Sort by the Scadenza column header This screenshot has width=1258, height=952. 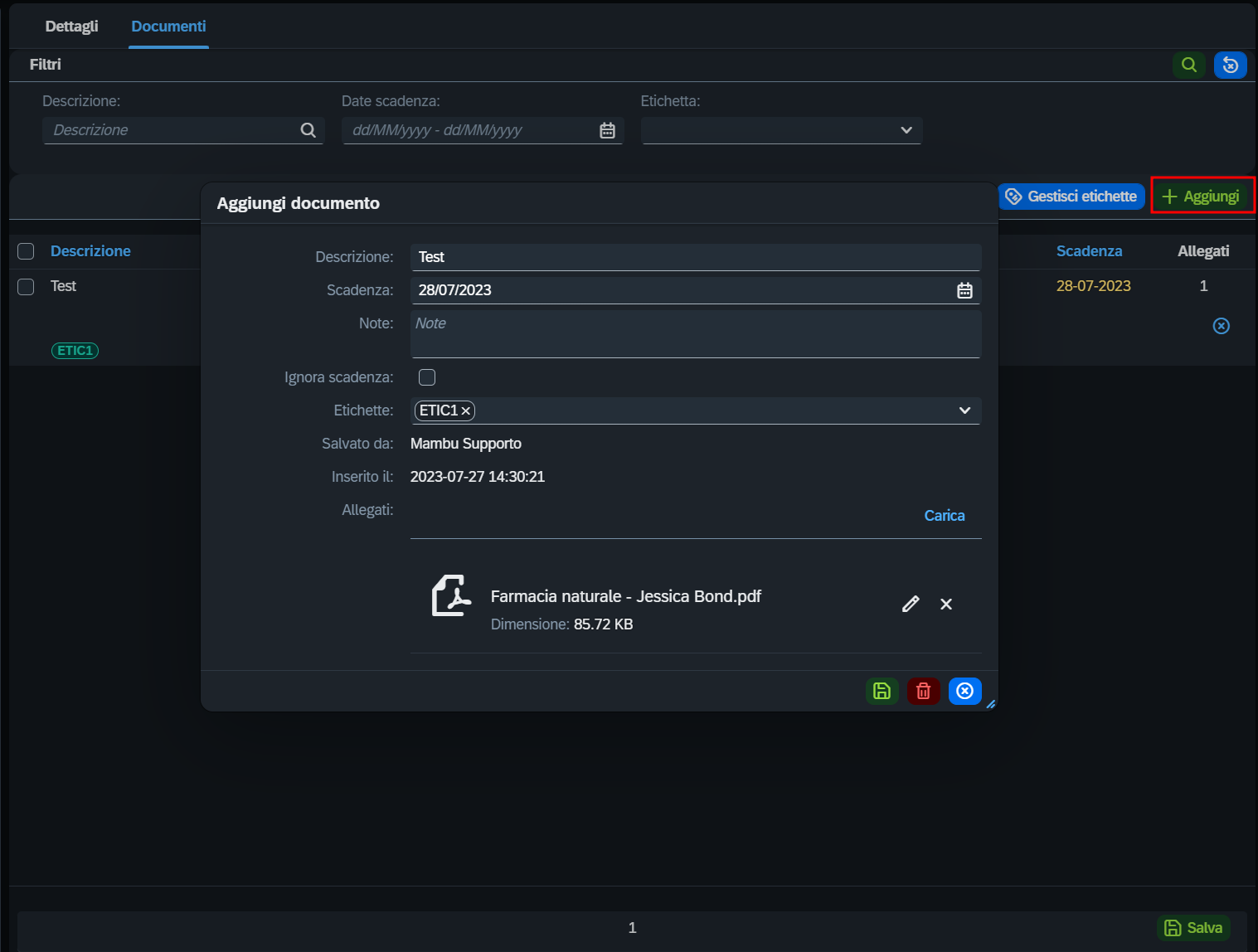[x=1089, y=251]
